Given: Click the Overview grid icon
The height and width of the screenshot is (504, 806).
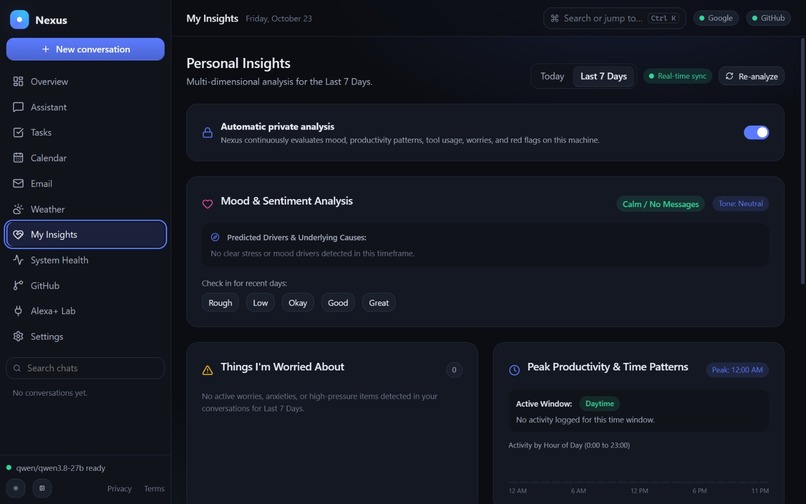Looking at the screenshot, I should click(18, 81).
